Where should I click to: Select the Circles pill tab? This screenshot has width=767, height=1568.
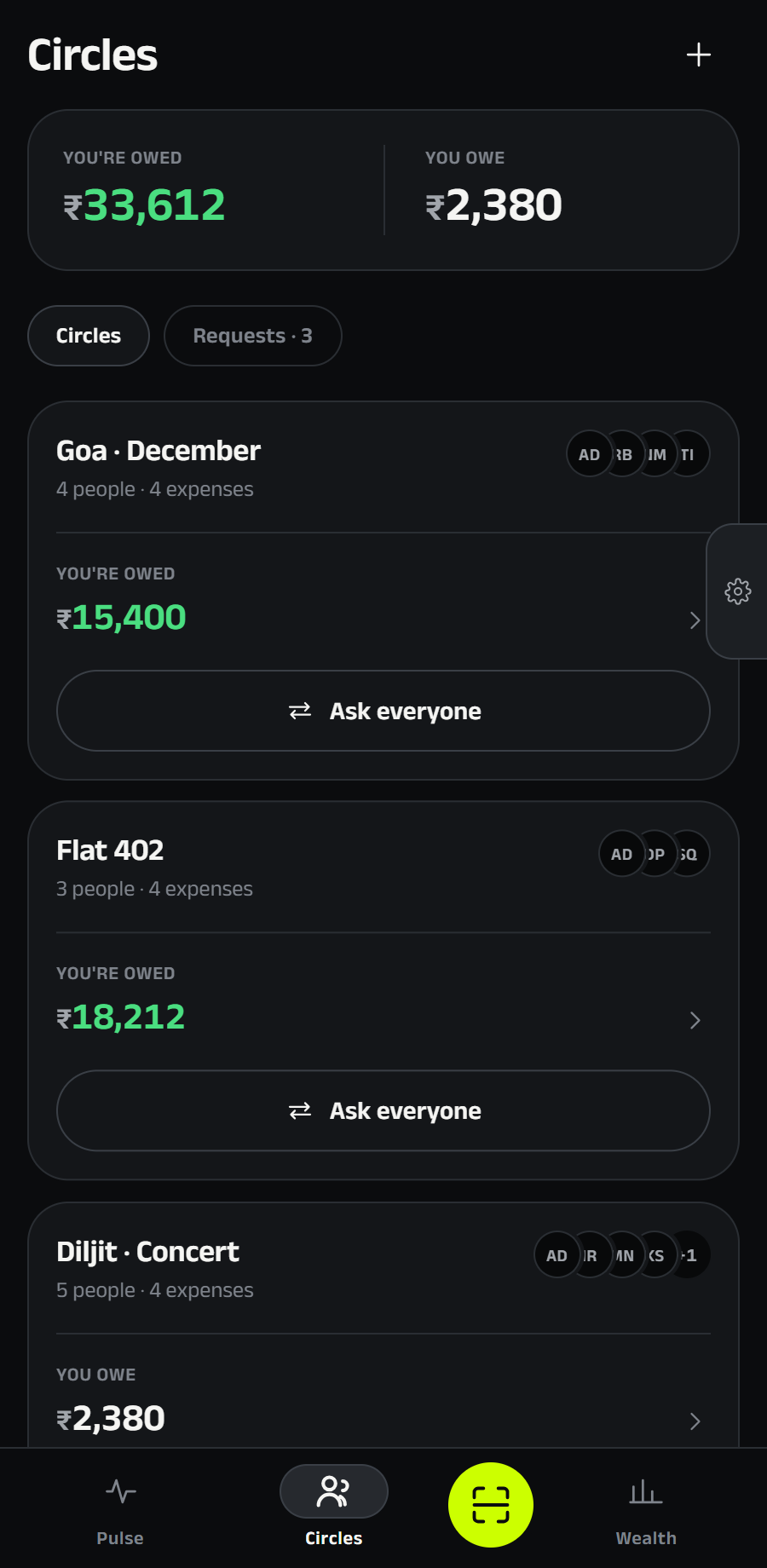[89, 336]
